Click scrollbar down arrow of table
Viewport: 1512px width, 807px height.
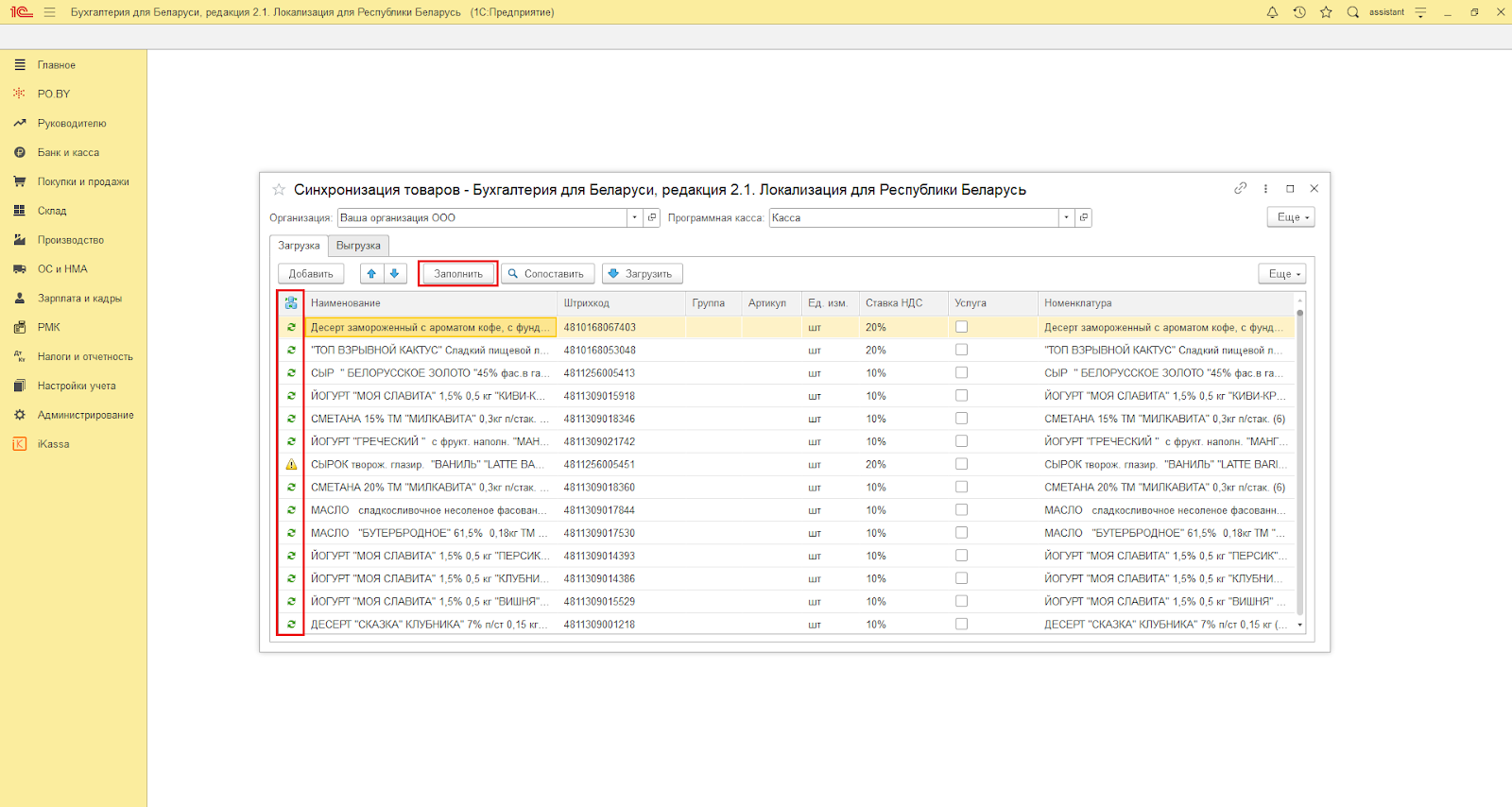point(1299,625)
